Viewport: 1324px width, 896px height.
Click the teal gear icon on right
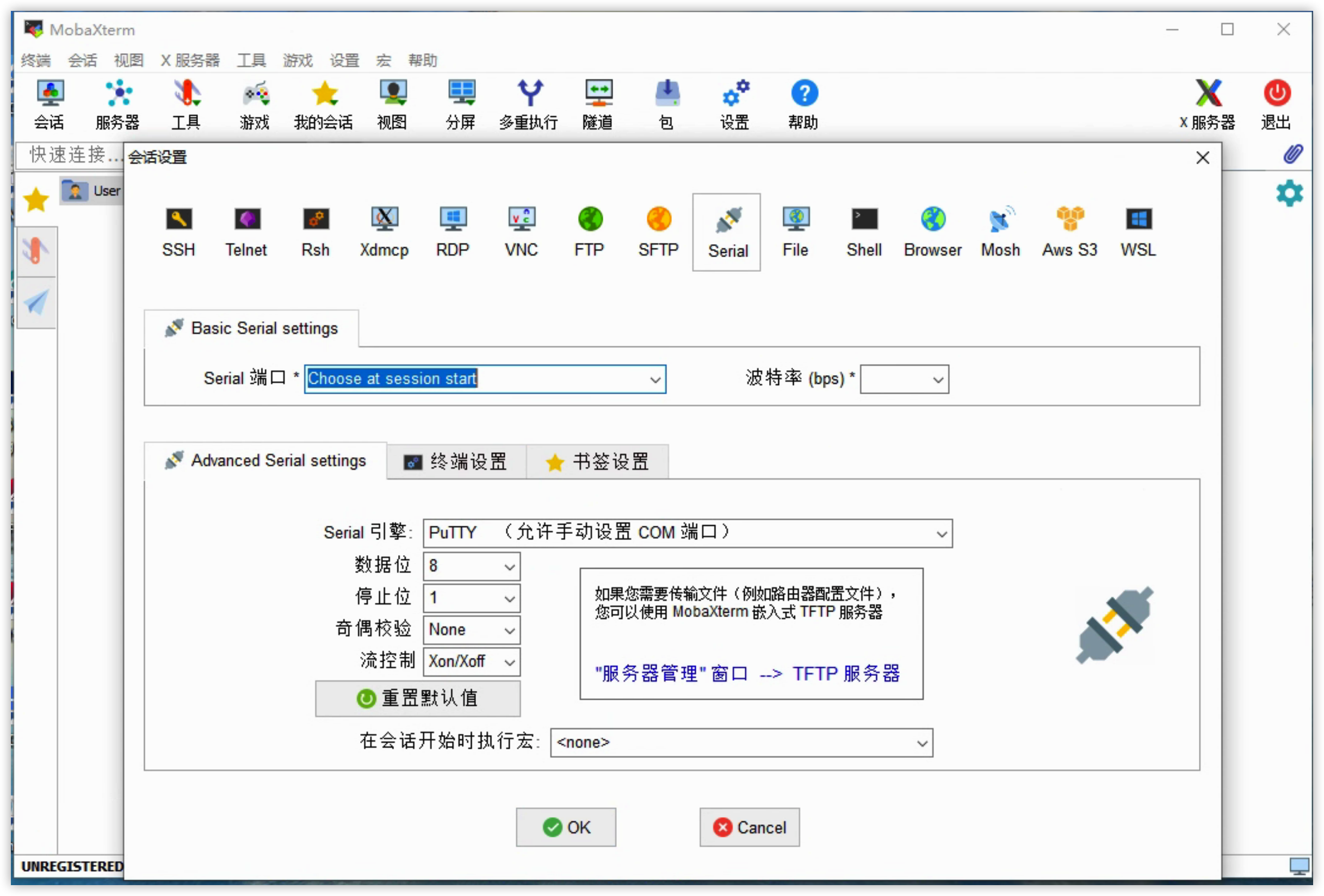[1290, 194]
